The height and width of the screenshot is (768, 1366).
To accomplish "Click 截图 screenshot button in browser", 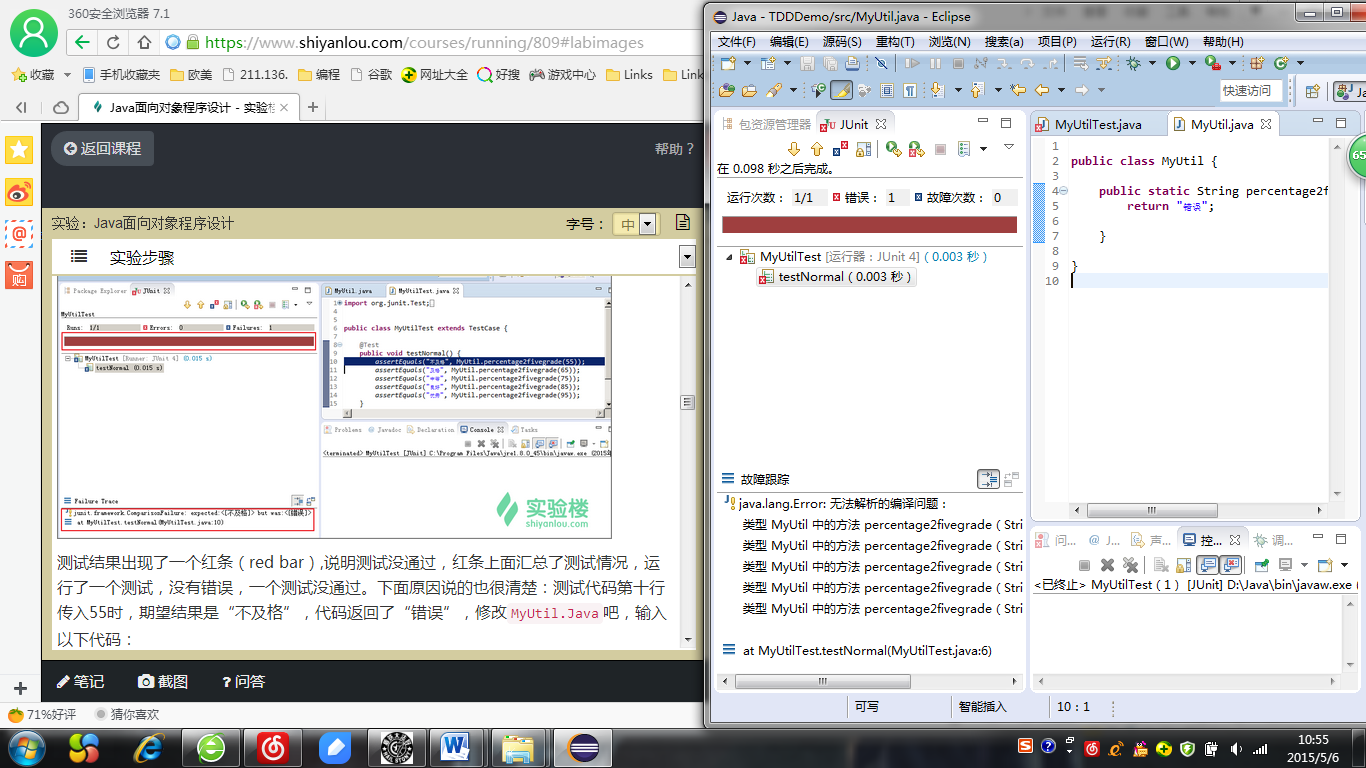I will point(163,681).
